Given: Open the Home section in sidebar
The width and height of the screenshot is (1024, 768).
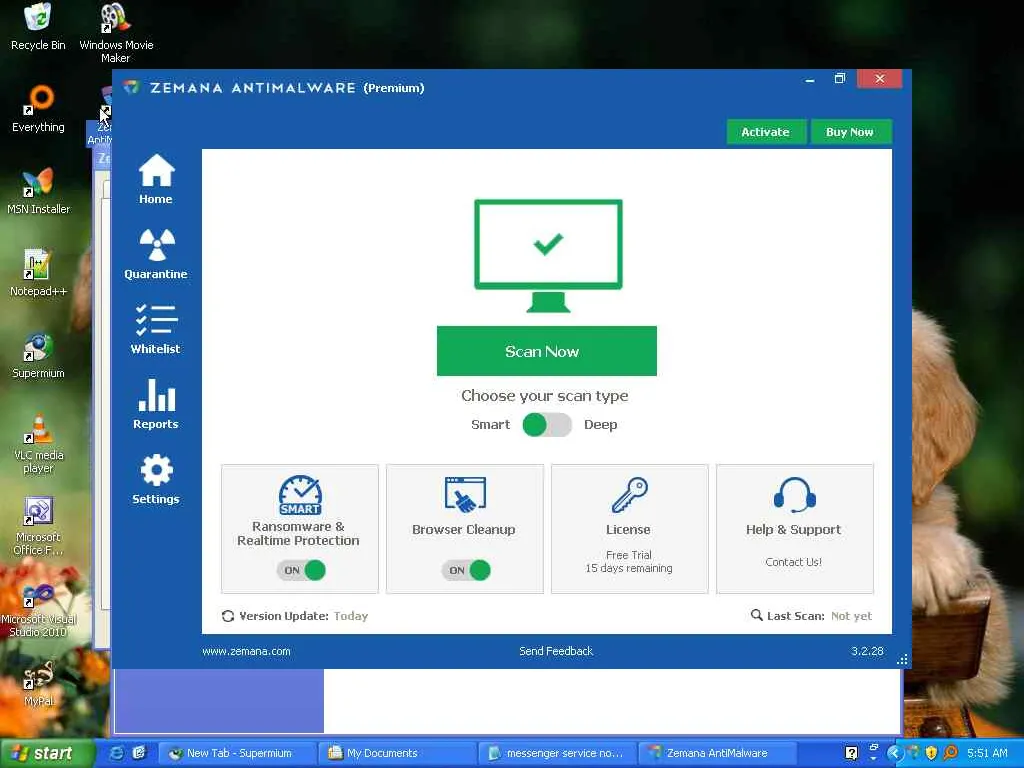Looking at the screenshot, I should click(156, 180).
